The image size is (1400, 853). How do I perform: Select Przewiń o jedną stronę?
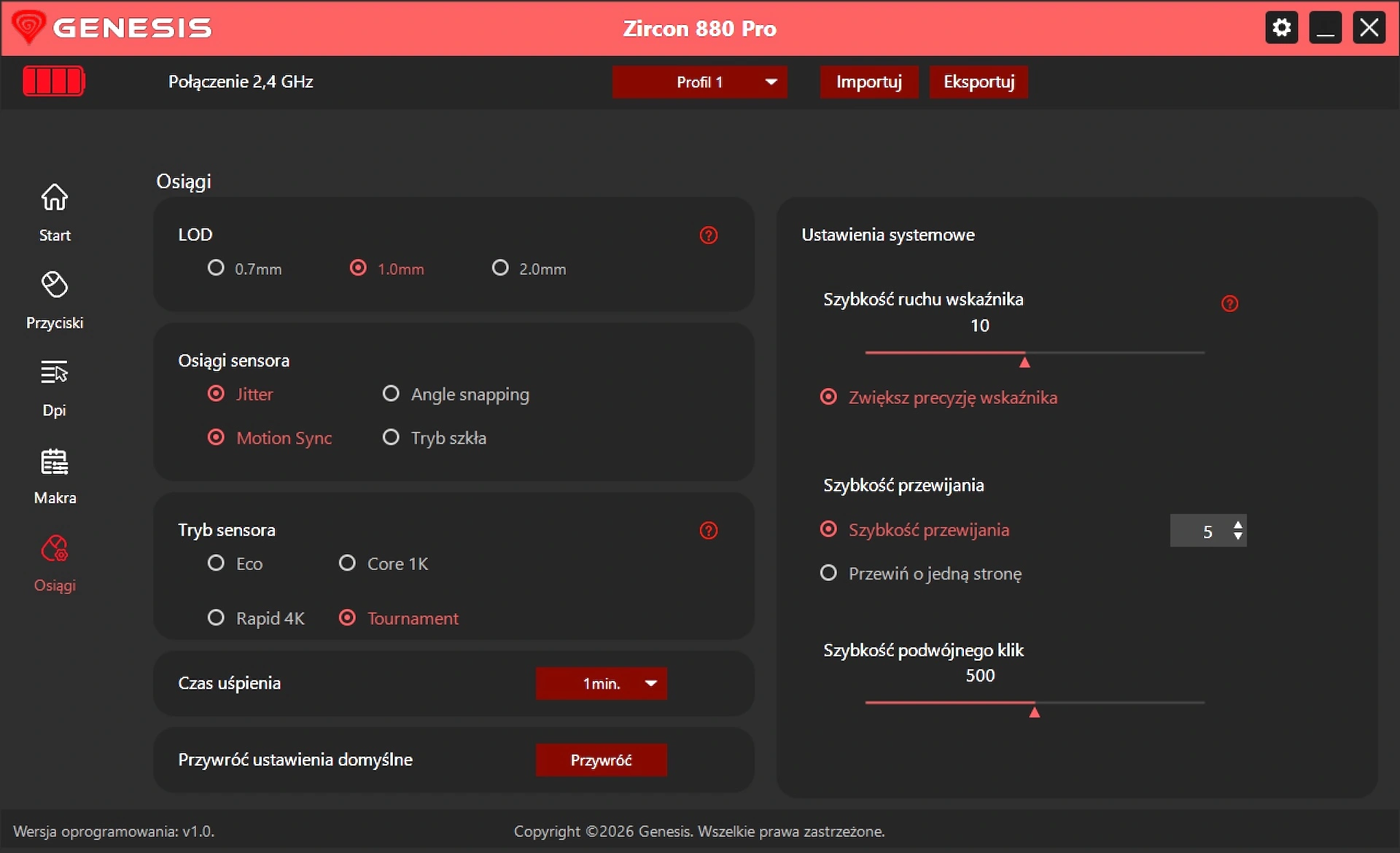pyautogui.click(x=921, y=573)
